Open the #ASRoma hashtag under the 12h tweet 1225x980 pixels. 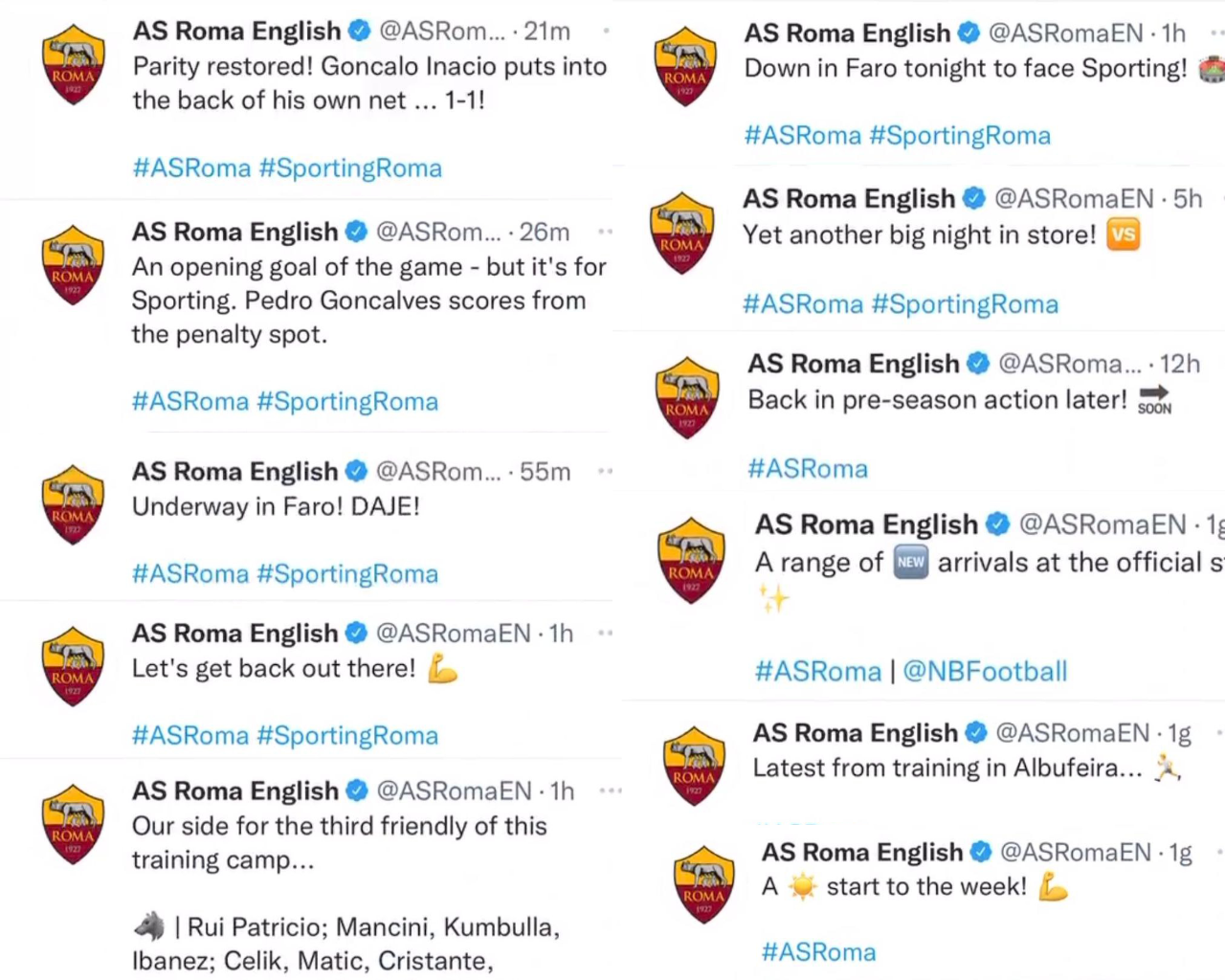coord(808,469)
